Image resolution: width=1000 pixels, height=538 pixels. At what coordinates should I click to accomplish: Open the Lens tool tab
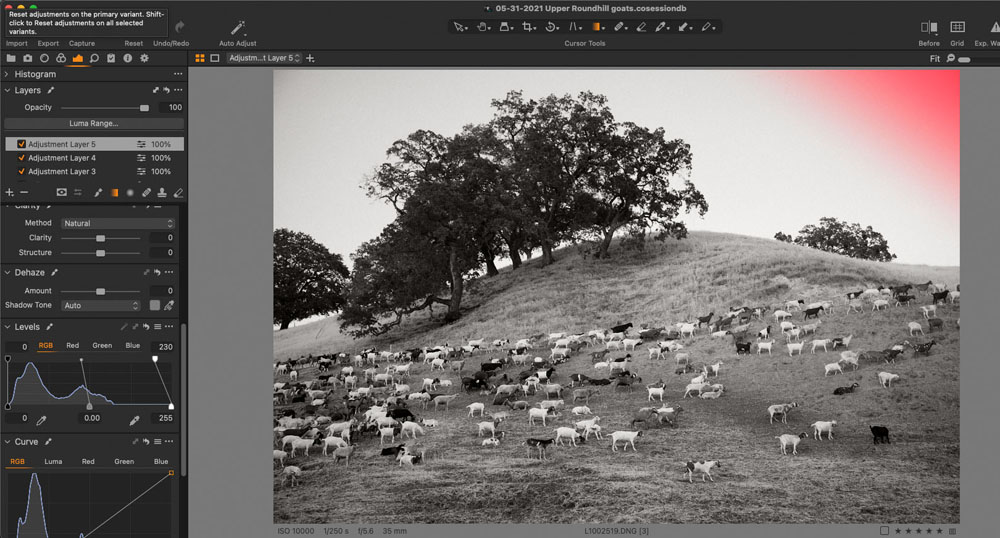coord(44,58)
